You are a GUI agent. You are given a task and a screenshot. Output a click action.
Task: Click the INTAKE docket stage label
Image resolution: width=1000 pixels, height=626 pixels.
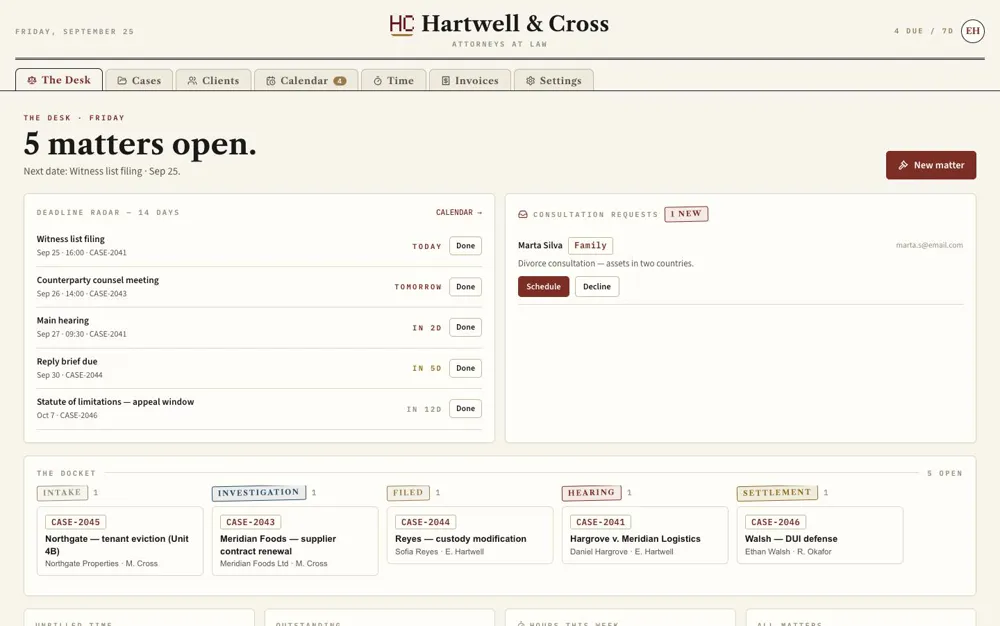click(x=62, y=493)
